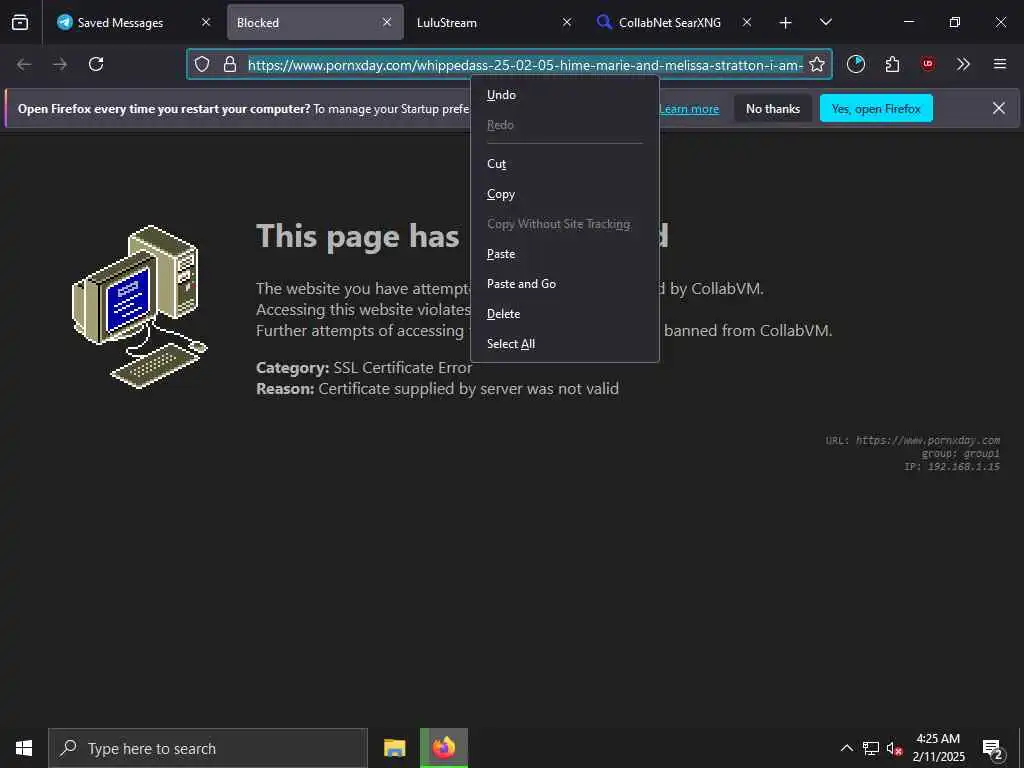Click Yes, open Firefox button
The image size is (1024, 768).
pos(876,108)
